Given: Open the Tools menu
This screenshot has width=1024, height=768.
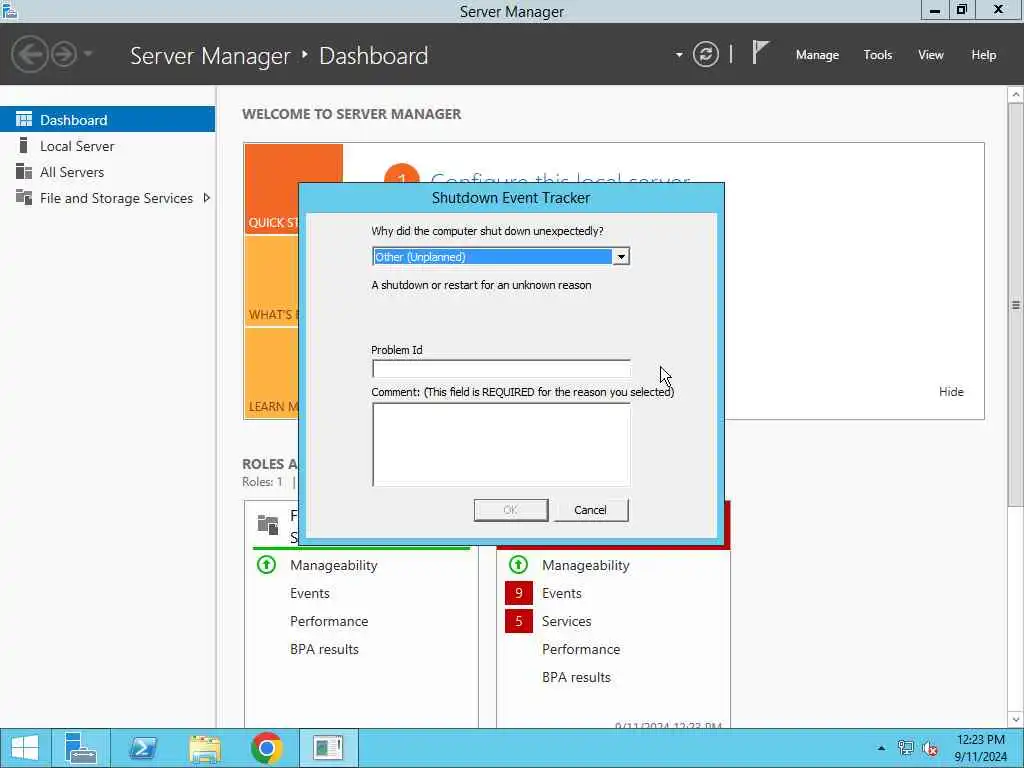Looking at the screenshot, I should click(878, 55).
